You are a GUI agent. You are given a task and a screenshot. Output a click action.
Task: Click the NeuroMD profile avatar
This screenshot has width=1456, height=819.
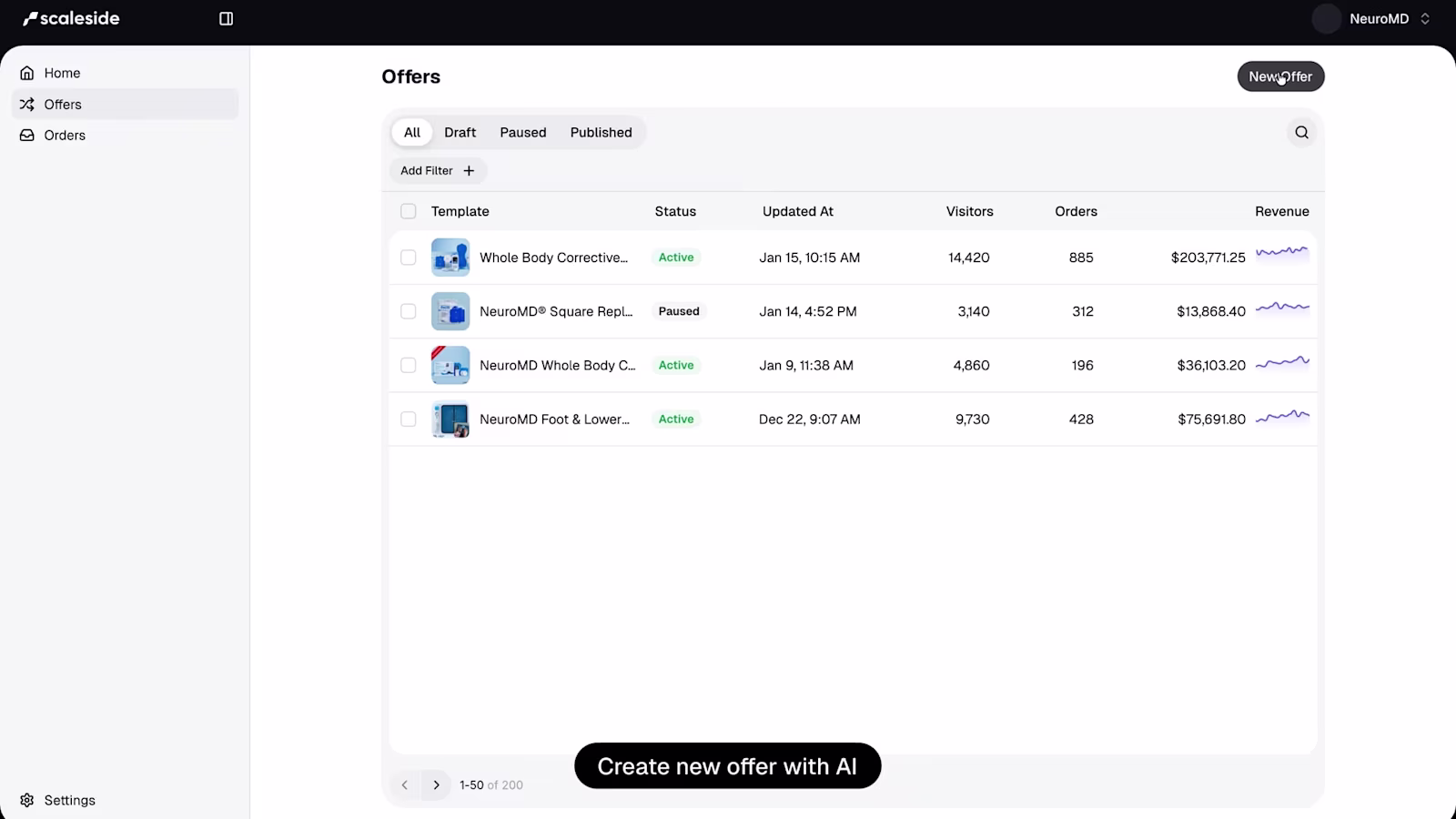tap(1327, 18)
